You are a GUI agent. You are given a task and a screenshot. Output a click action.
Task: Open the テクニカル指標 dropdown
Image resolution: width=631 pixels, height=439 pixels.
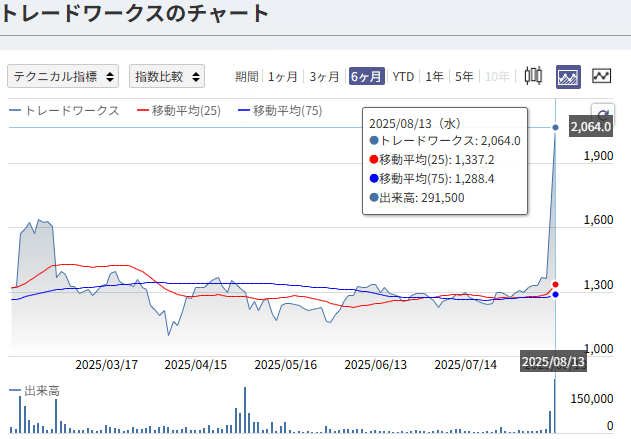tap(63, 76)
